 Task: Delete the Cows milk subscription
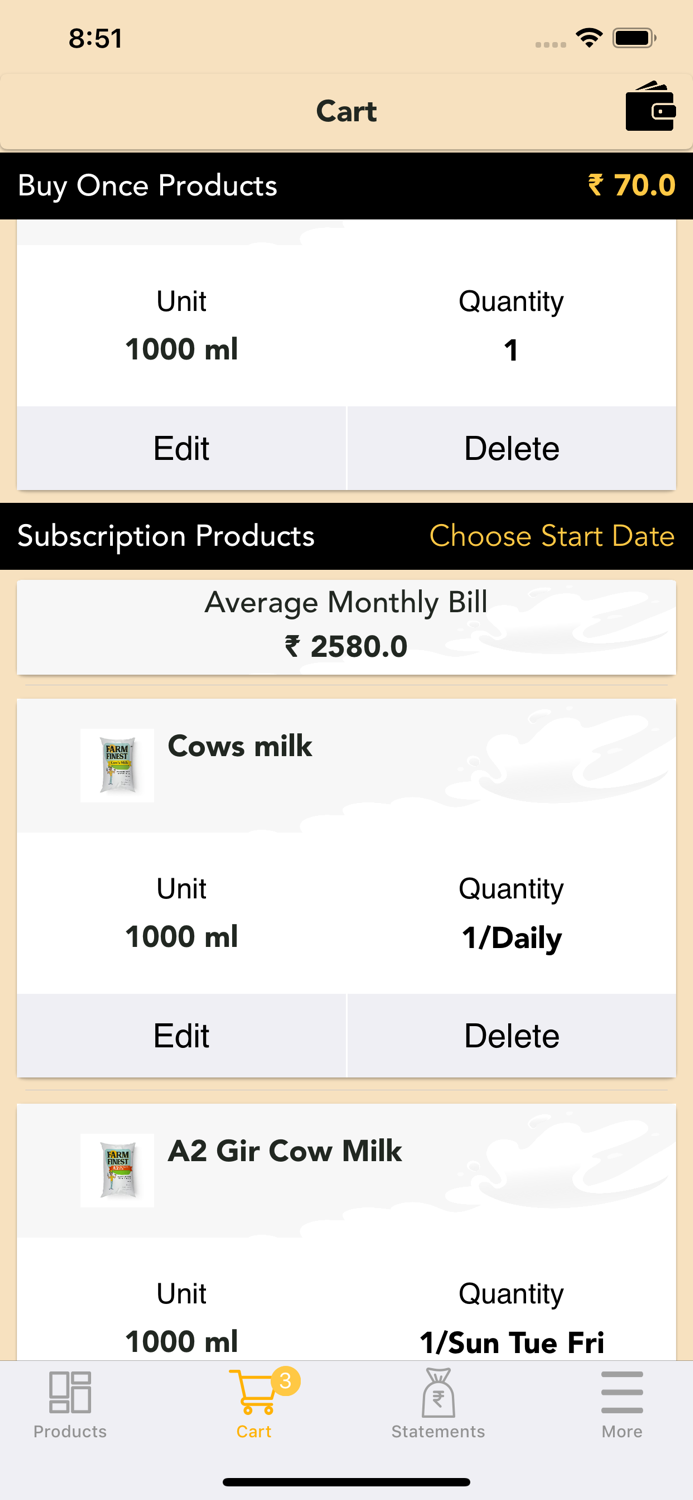511,1035
